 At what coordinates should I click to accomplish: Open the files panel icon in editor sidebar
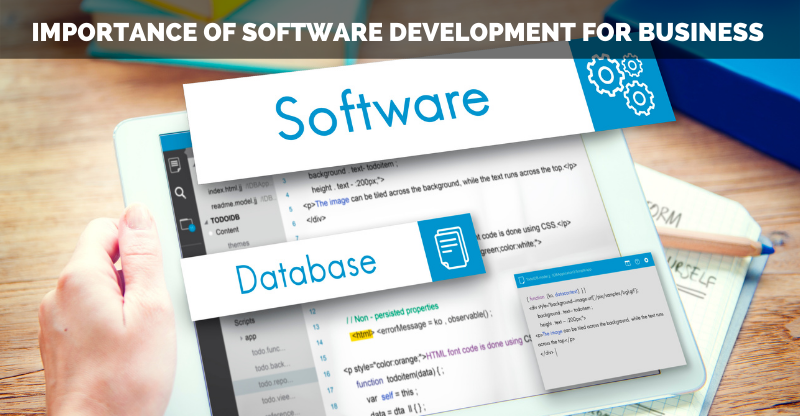pyautogui.click(x=174, y=165)
